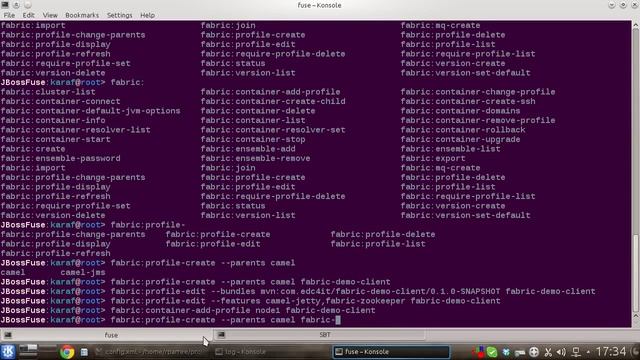Click the round title bar button beside the pin

click(x=27, y=5)
